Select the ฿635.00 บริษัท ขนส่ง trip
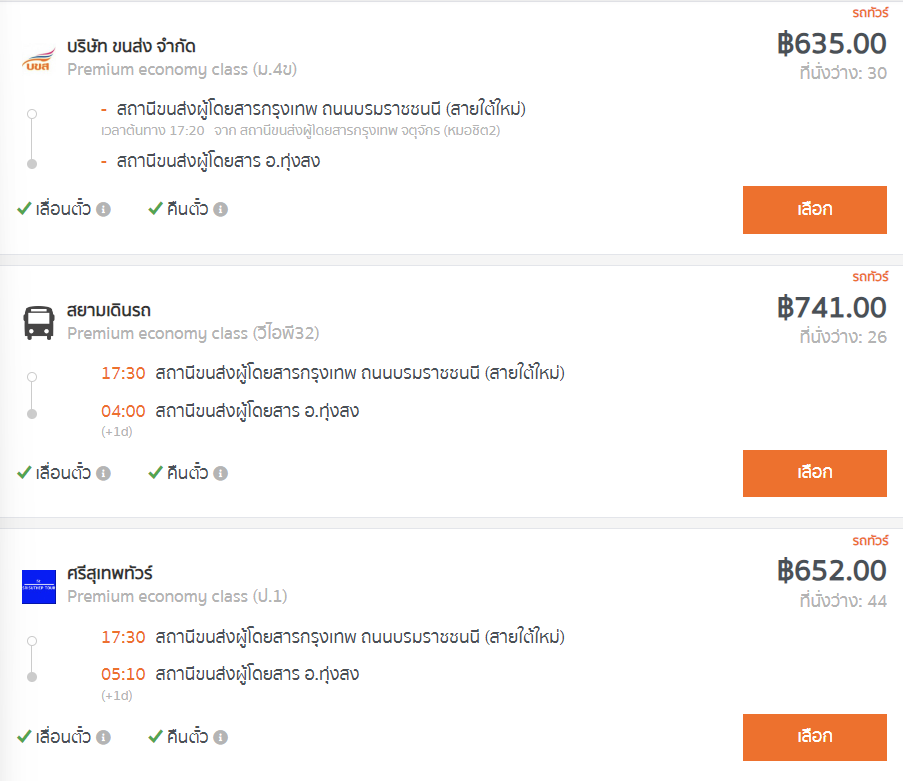Image resolution: width=903 pixels, height=781 pixels. pyautogui.click(x=814, y=210)
